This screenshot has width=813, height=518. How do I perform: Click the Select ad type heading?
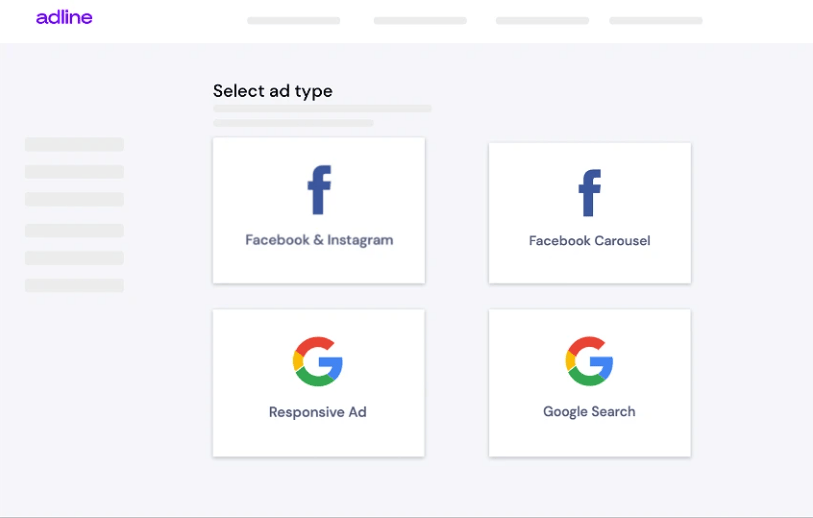point(273,91)
